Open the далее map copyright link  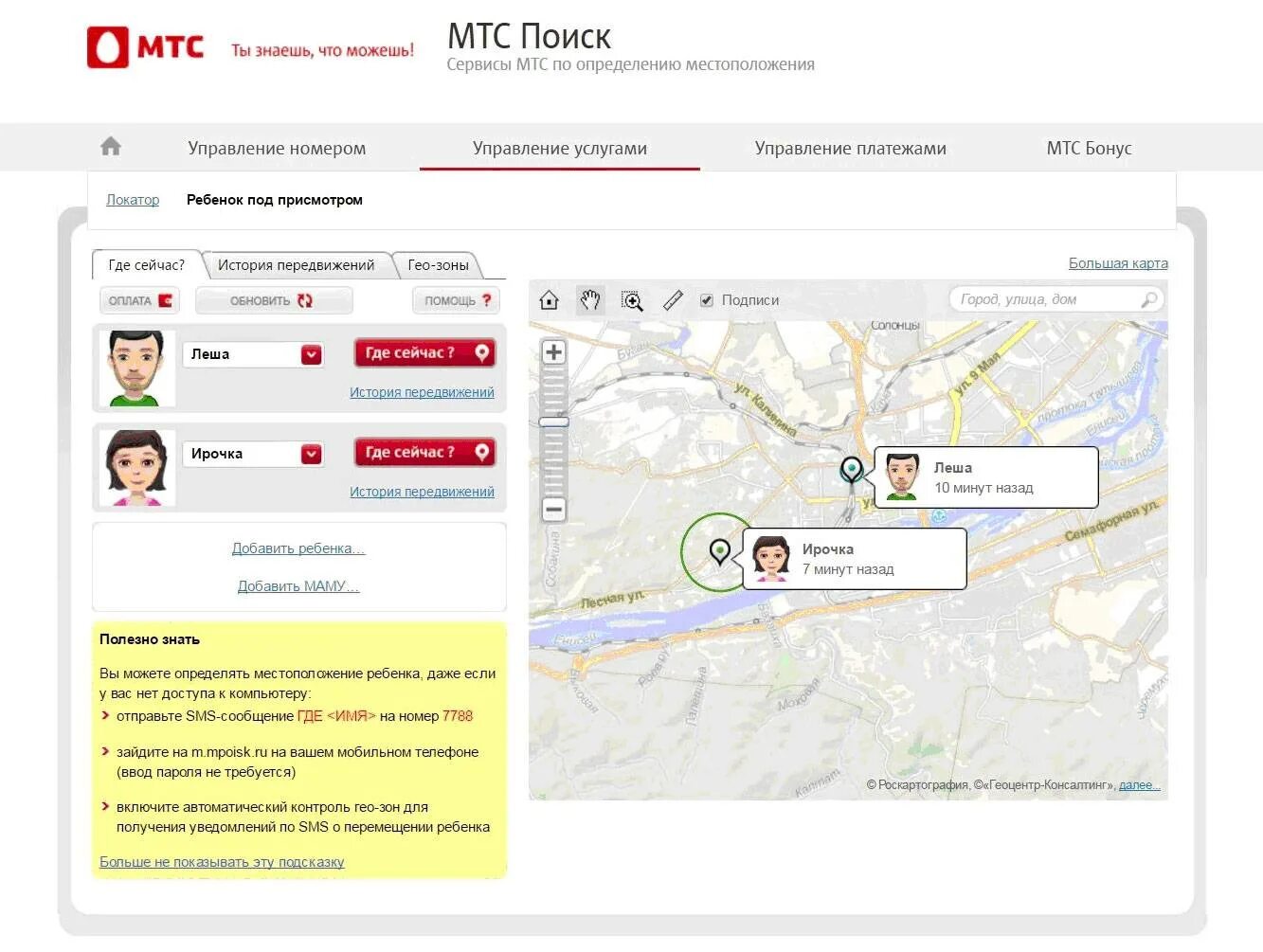[x=1139, y=785]
